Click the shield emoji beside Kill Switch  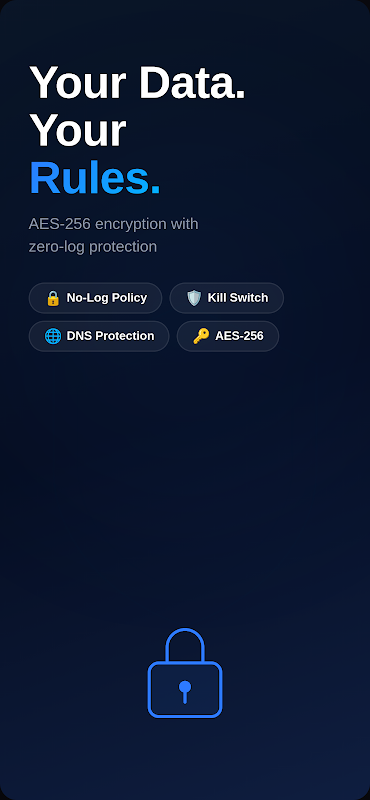(x=194, y=298)
